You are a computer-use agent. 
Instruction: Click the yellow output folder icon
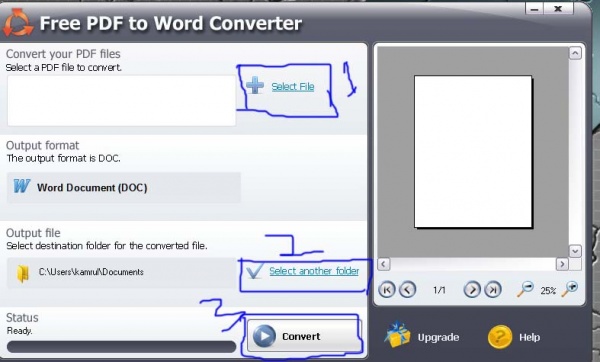click(x=23, y=274)
